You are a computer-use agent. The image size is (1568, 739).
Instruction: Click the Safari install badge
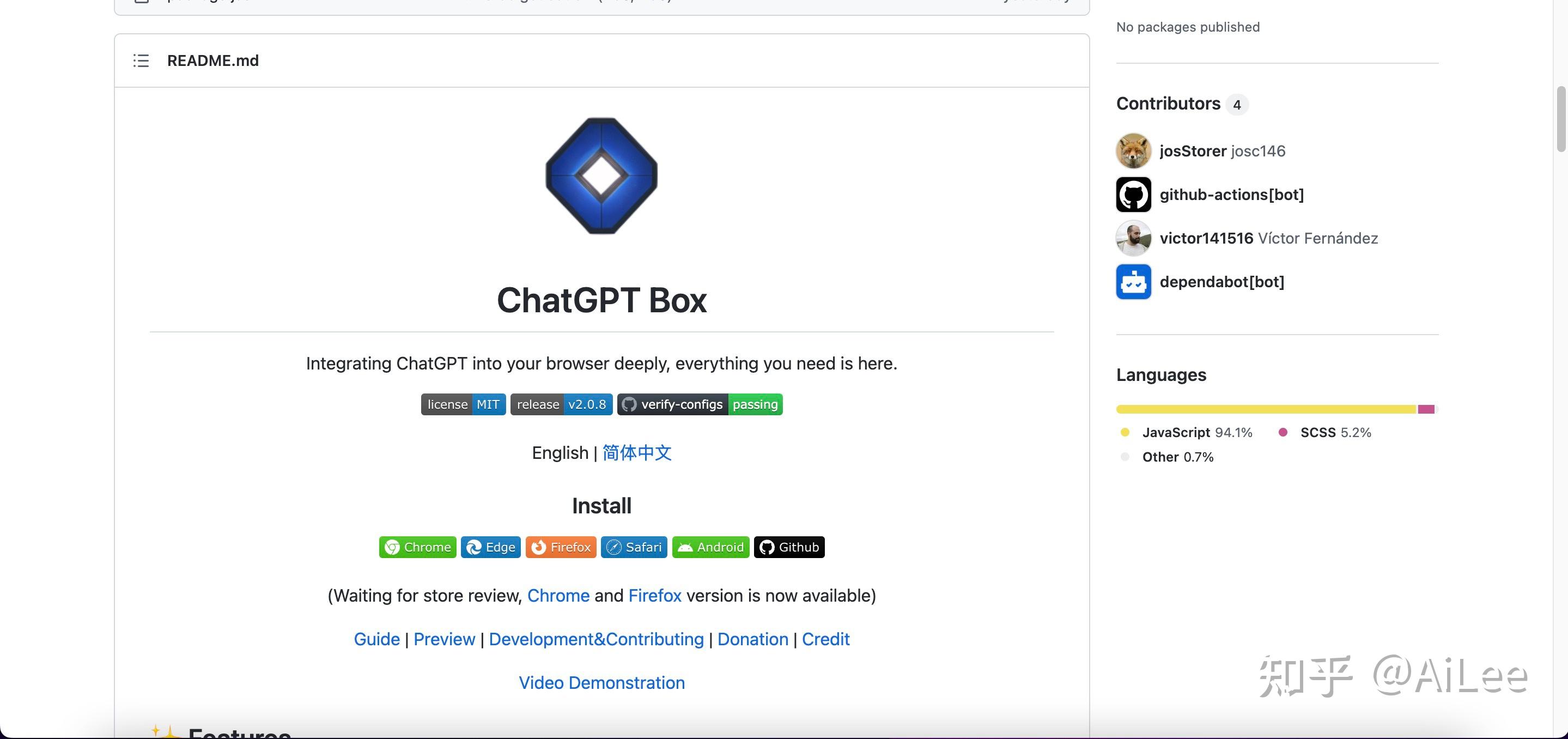click(x=633, y=547)
